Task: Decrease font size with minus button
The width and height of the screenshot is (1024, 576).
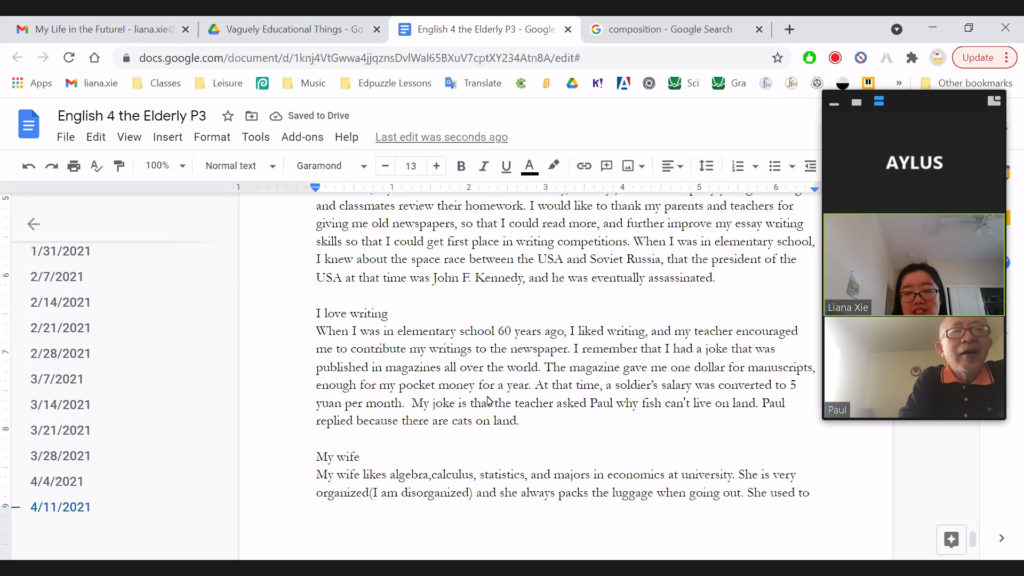Action: pyautogui.click(x=385, y=166)
